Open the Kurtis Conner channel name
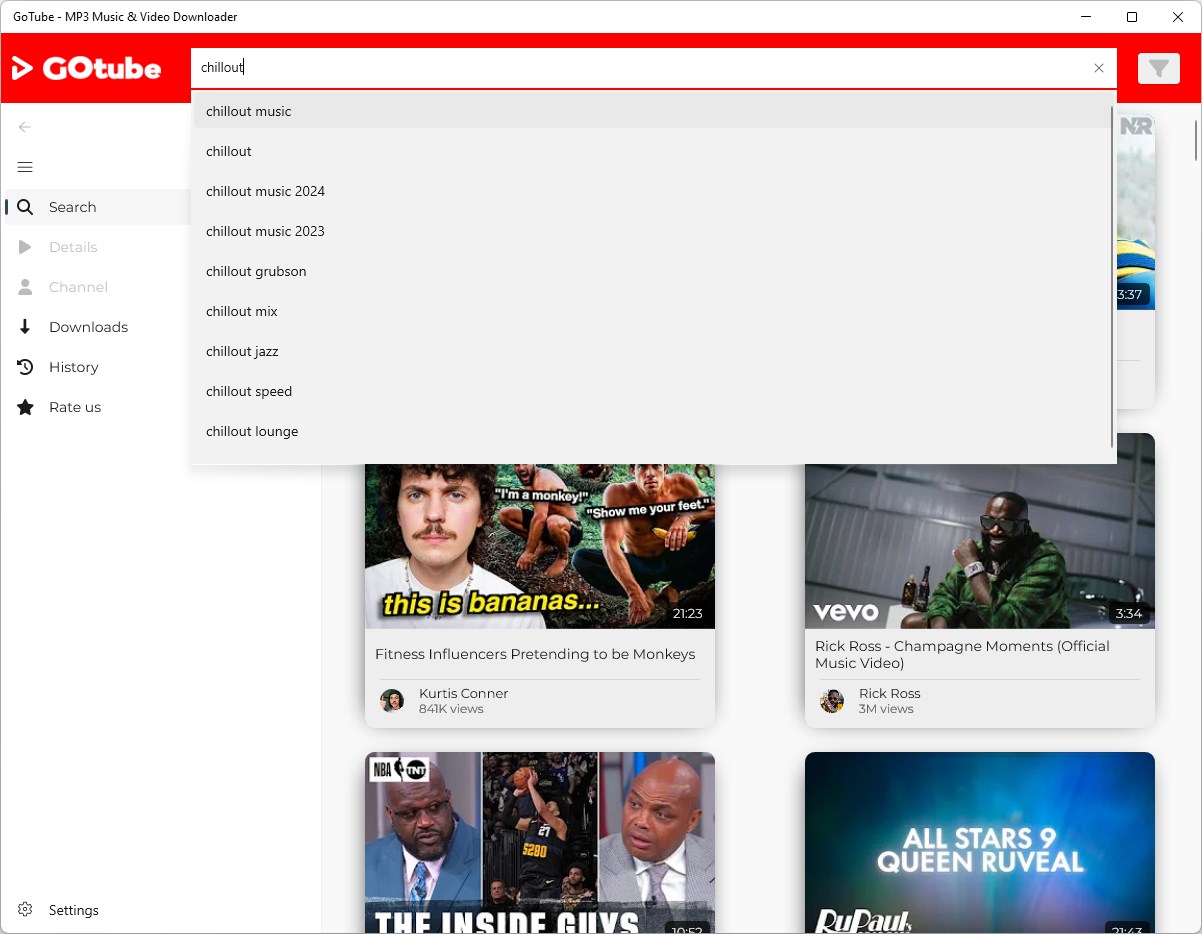The image size is (1202, 934). (463, 693)
